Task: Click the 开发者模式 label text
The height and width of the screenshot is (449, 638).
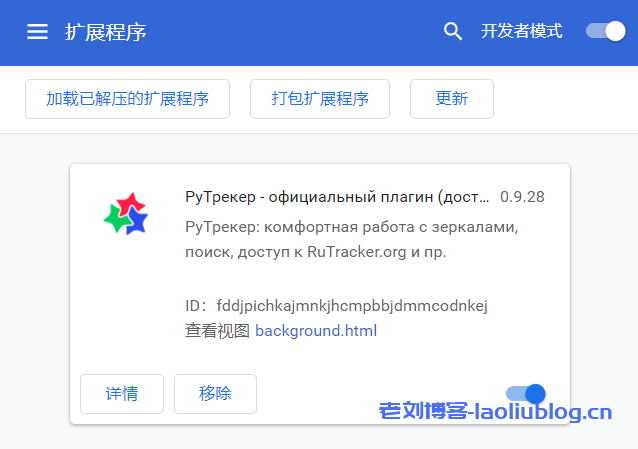Action: 521,31
